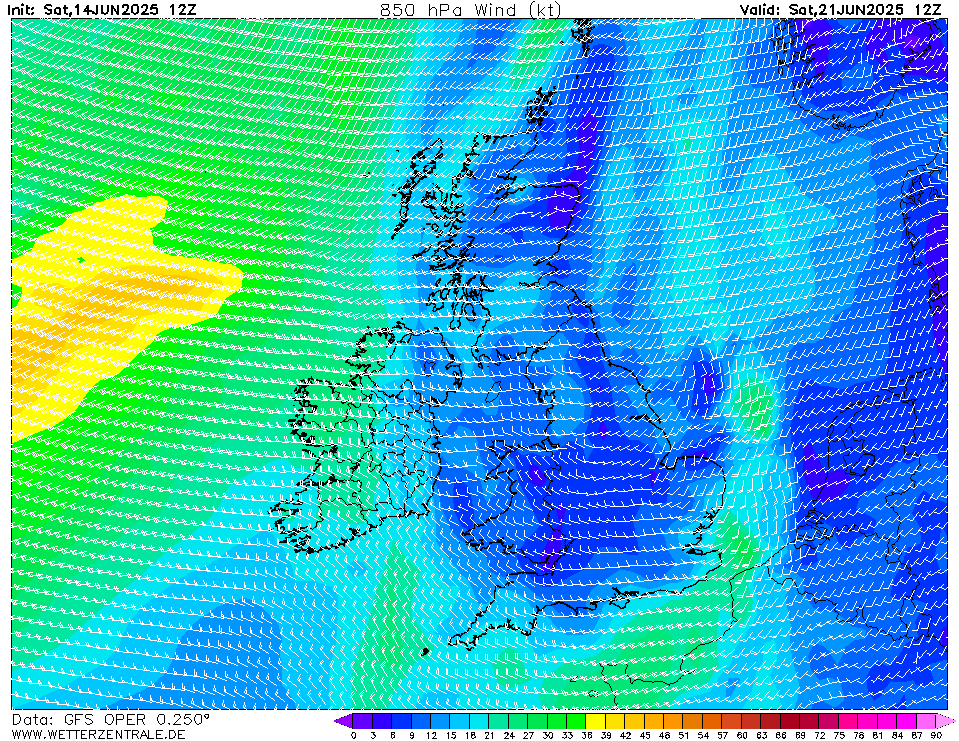Click the '12' scale label
The width and height of the screenshot is (959, 741).
point(431,735)
